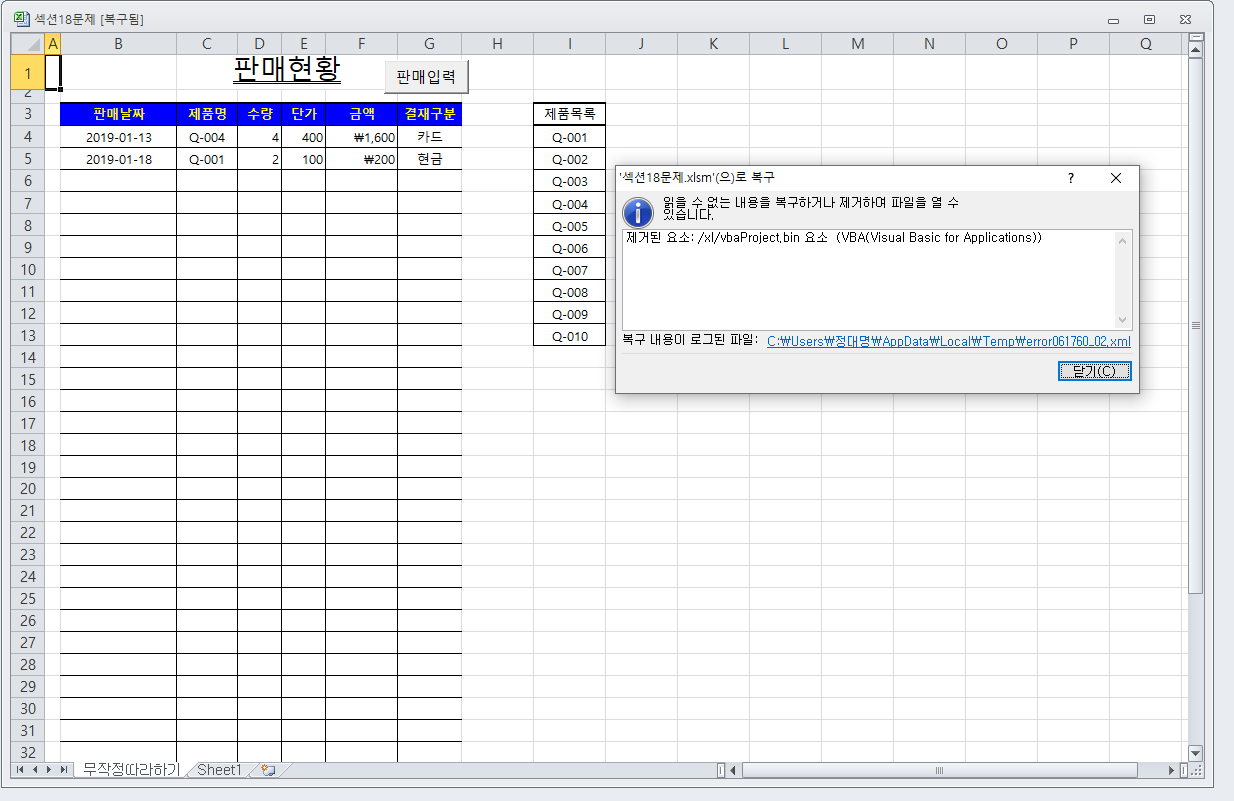Viewport: 1234px width, 801px height.
Task: Click down arrow in removed items list
Action: (x=1123, y=320)
